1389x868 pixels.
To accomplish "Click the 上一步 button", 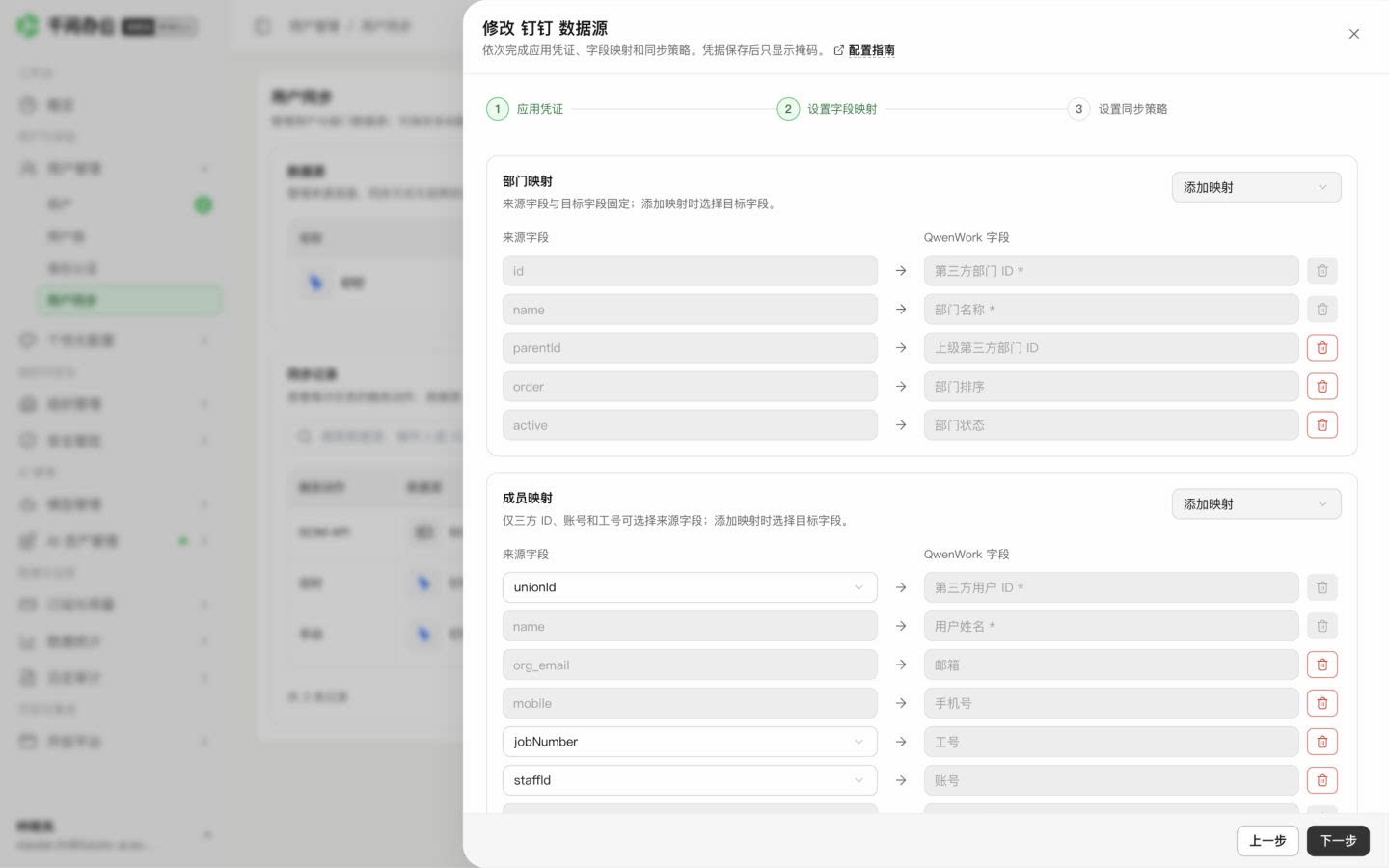I will pyautogui.click(x=1267, y=841).
